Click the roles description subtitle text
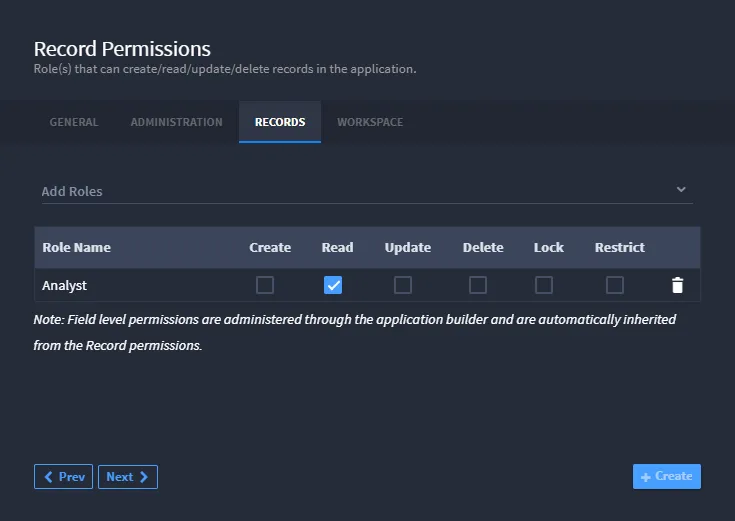The image size is (735, 521). pos(225,69)
